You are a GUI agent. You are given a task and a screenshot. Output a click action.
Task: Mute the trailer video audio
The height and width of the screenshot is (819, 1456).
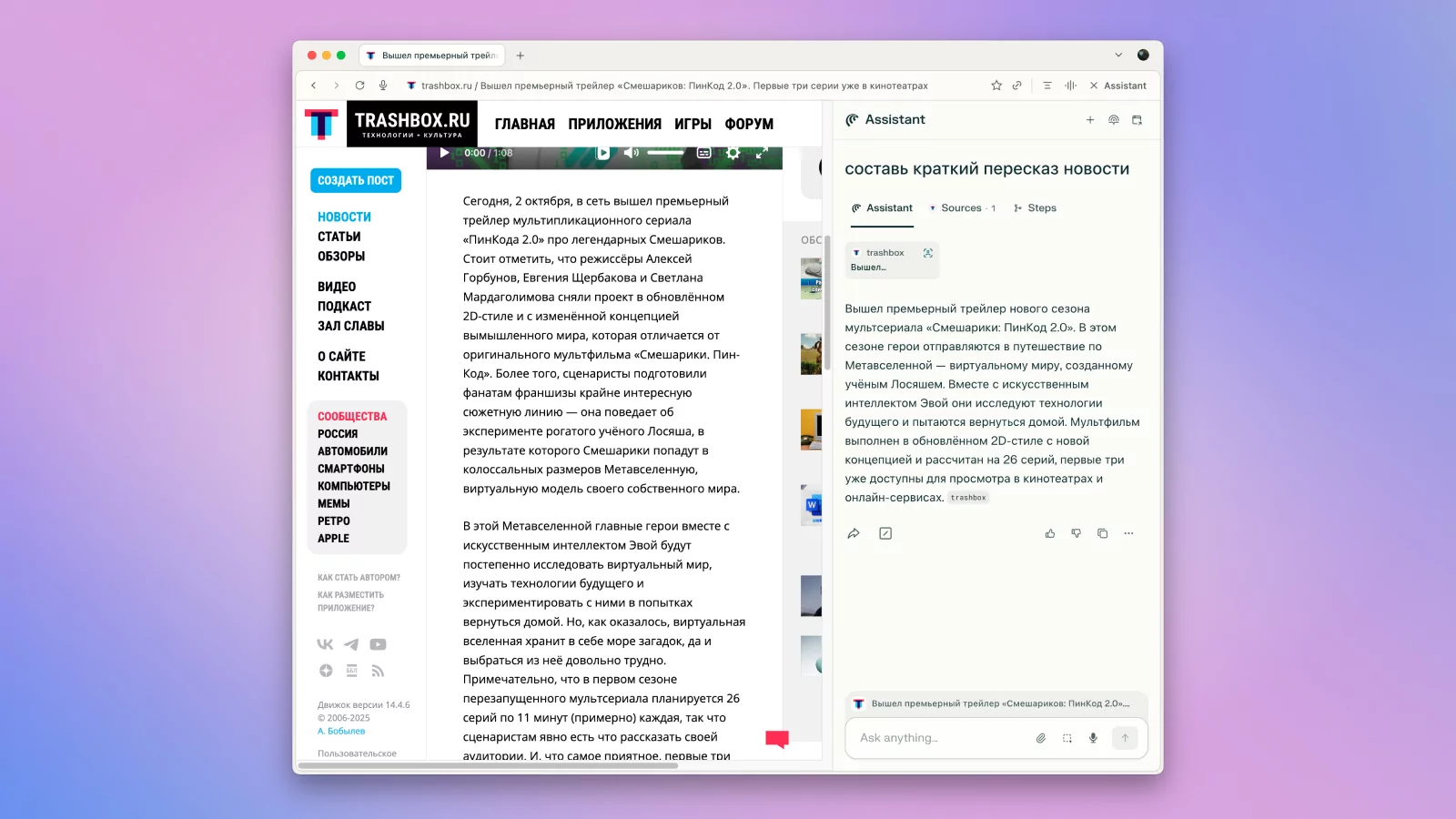[631, 153]
